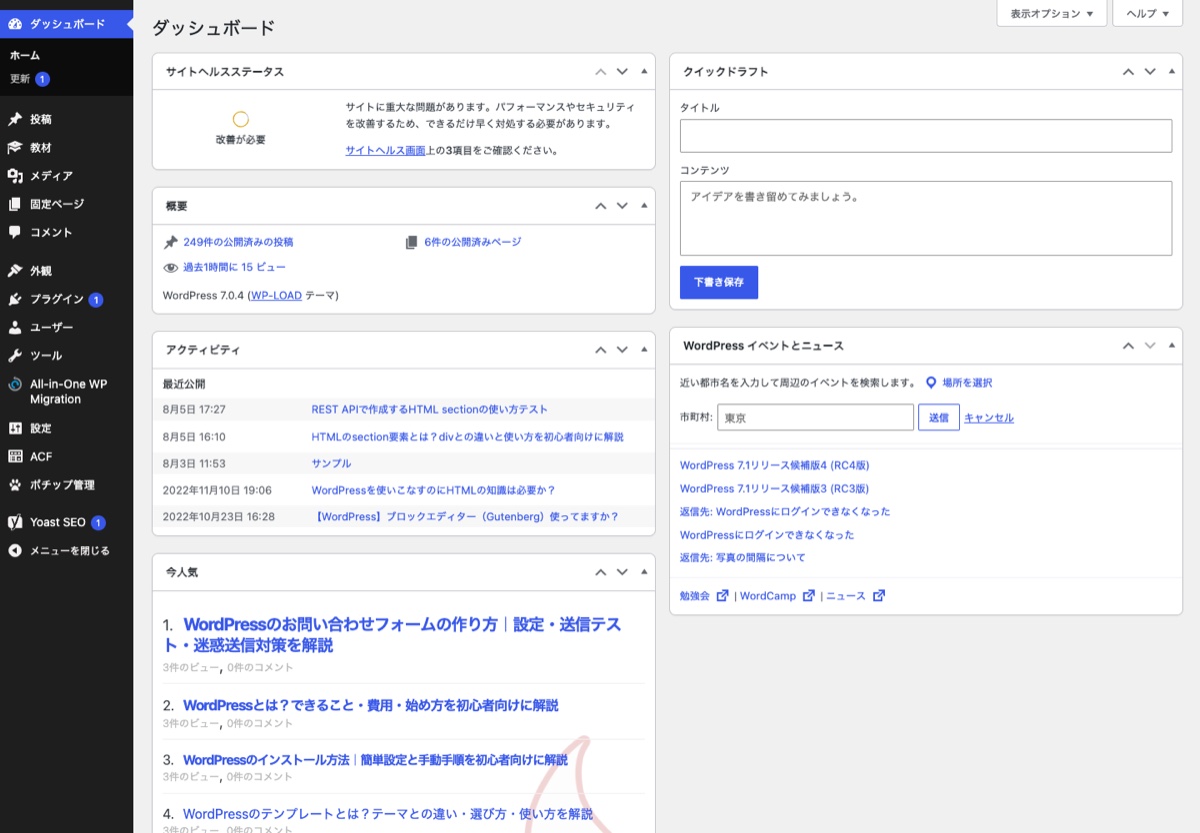Collapse the 今人気 panel
Image resolution: width=1200 pixels, height=833 pixels.
tap(644, 572)
